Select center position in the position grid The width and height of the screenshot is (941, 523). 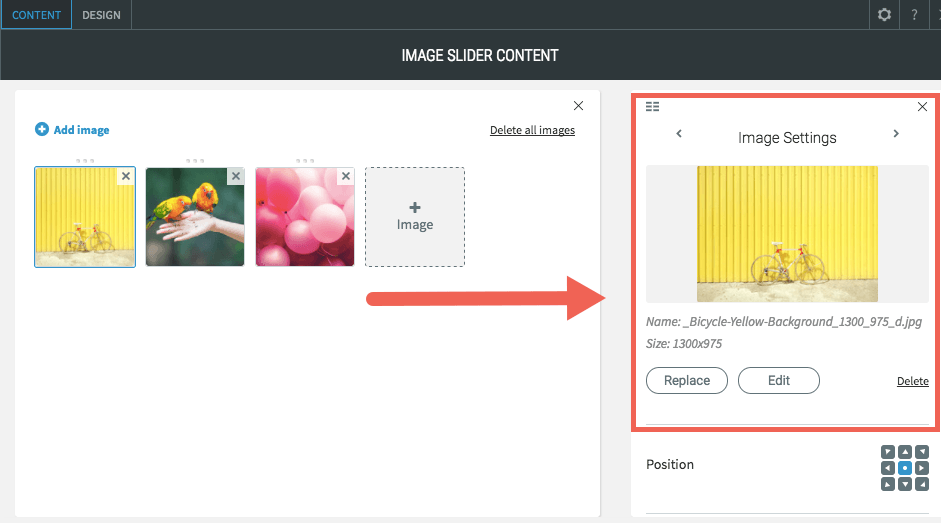point(905,468)
